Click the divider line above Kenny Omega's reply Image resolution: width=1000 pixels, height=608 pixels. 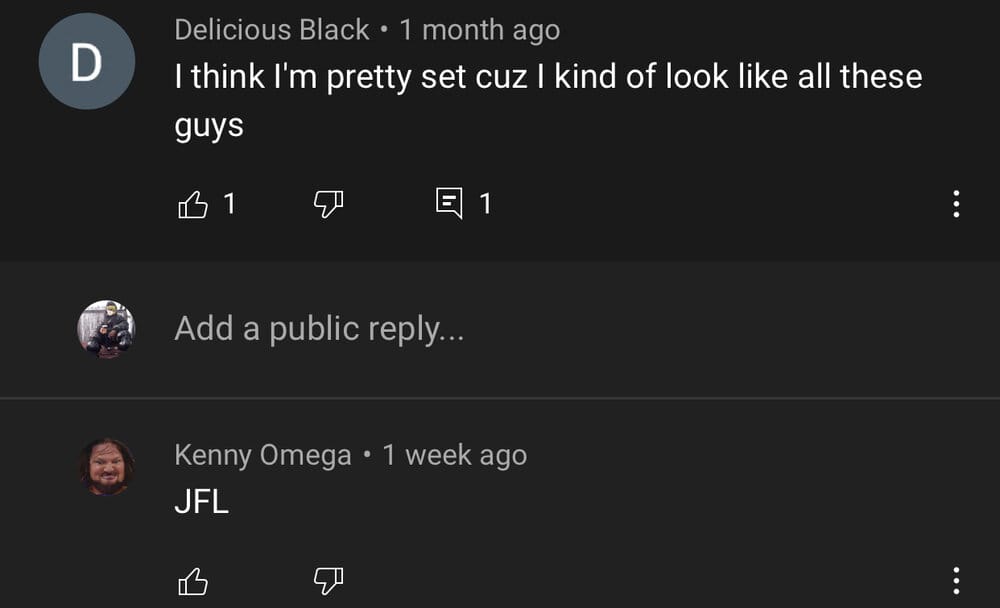click(x=500, y=398)
